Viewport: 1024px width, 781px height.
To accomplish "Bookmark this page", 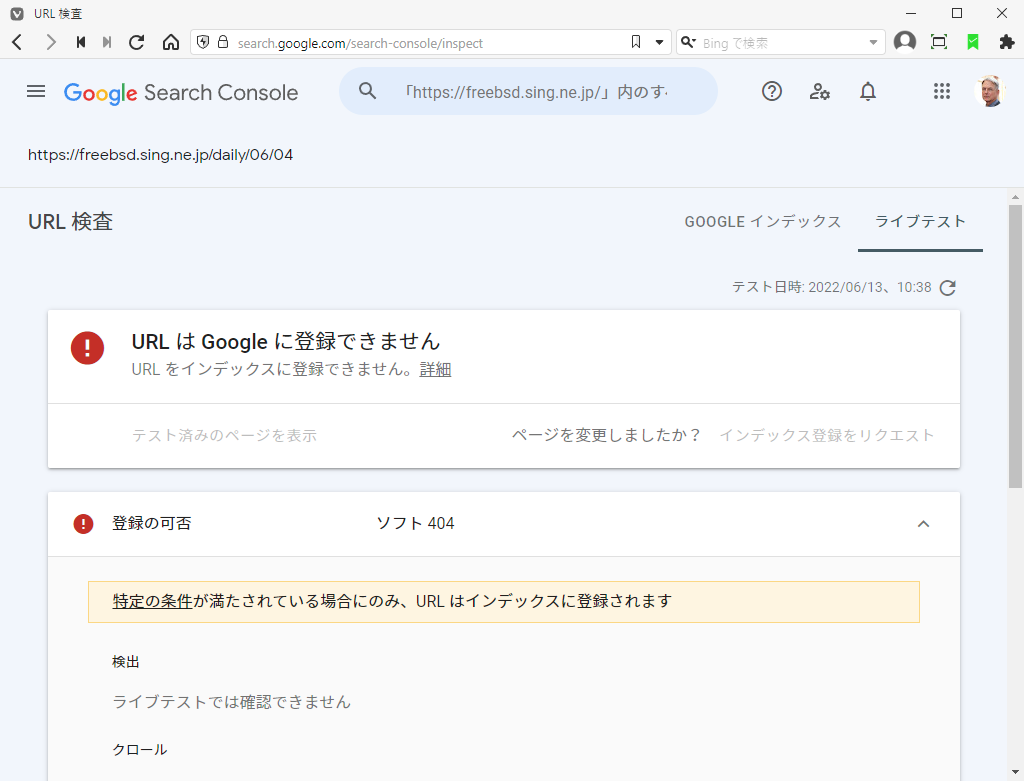I will click(636, 42).
